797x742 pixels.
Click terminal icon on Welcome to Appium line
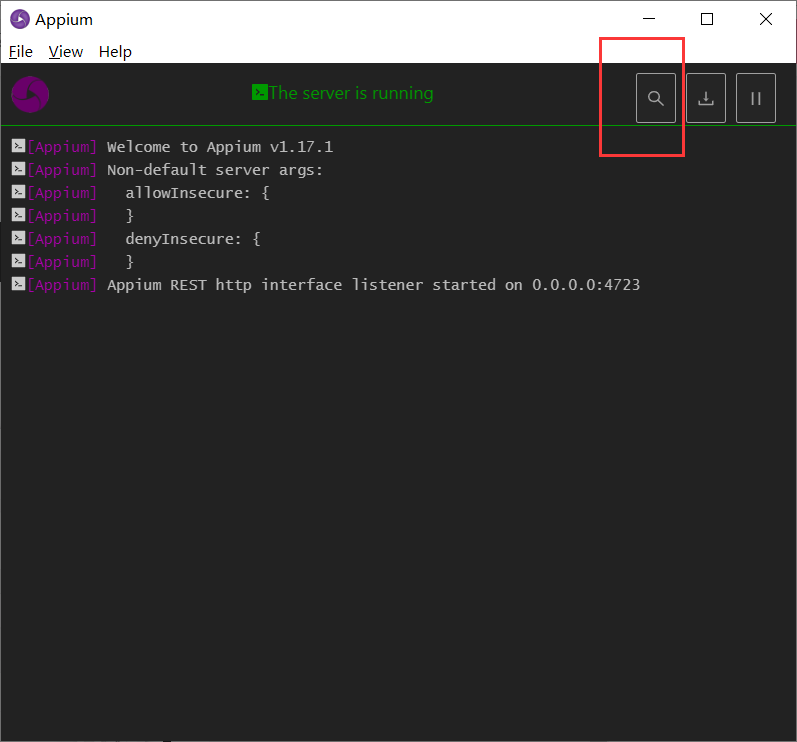click(18, 146)
